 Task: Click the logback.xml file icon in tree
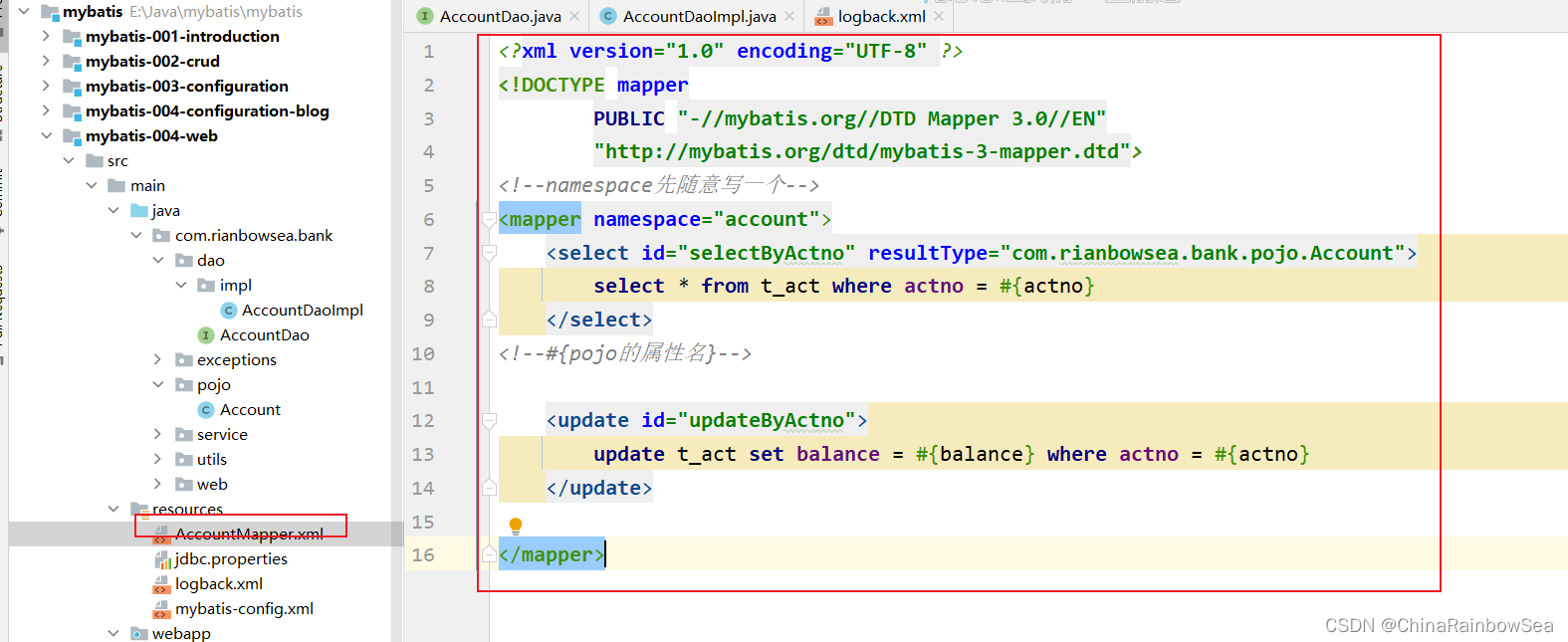161,584
